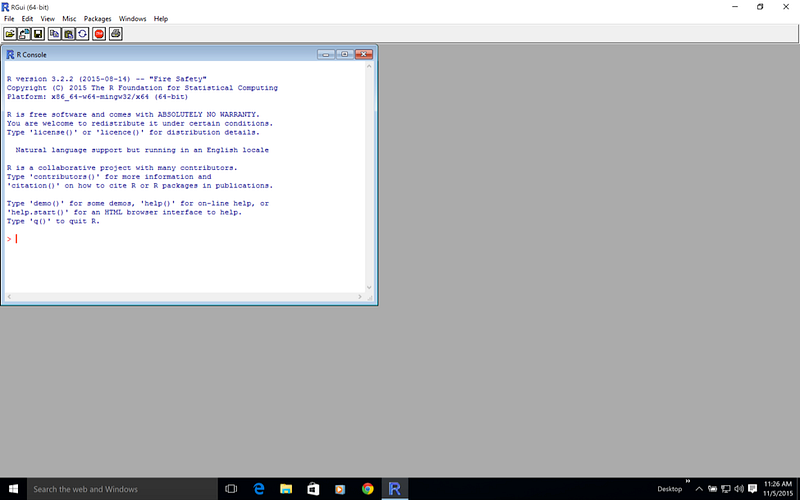Viewport: 800px width, 501px height.
Task: Launch Google Chrome from the taskbar
Action: 367,489
